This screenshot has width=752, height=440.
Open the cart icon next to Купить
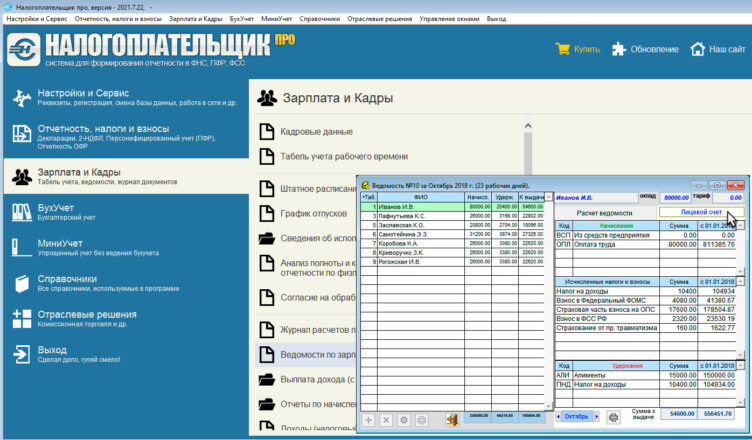point(563,49)
